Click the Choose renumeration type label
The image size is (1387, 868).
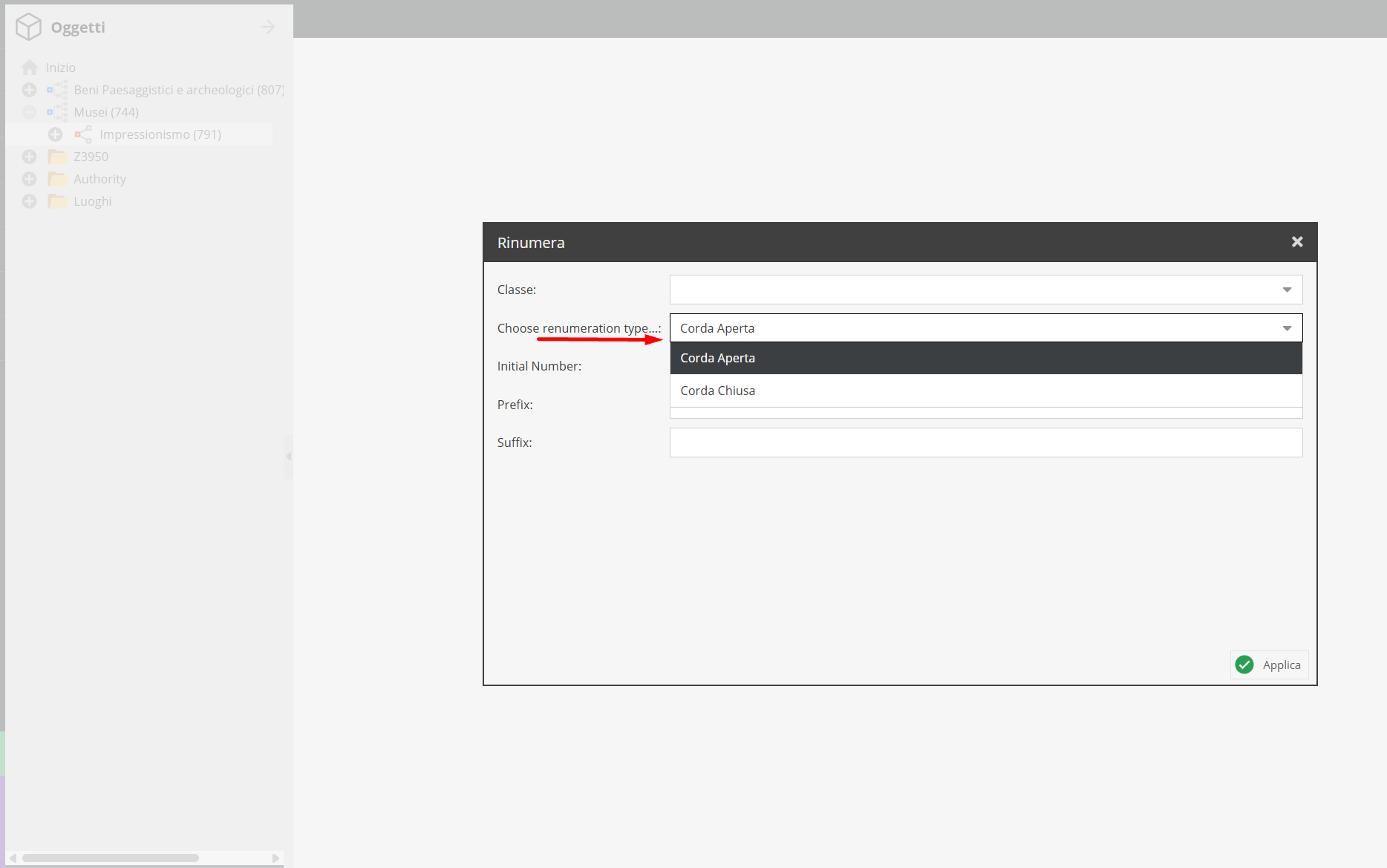579,328
